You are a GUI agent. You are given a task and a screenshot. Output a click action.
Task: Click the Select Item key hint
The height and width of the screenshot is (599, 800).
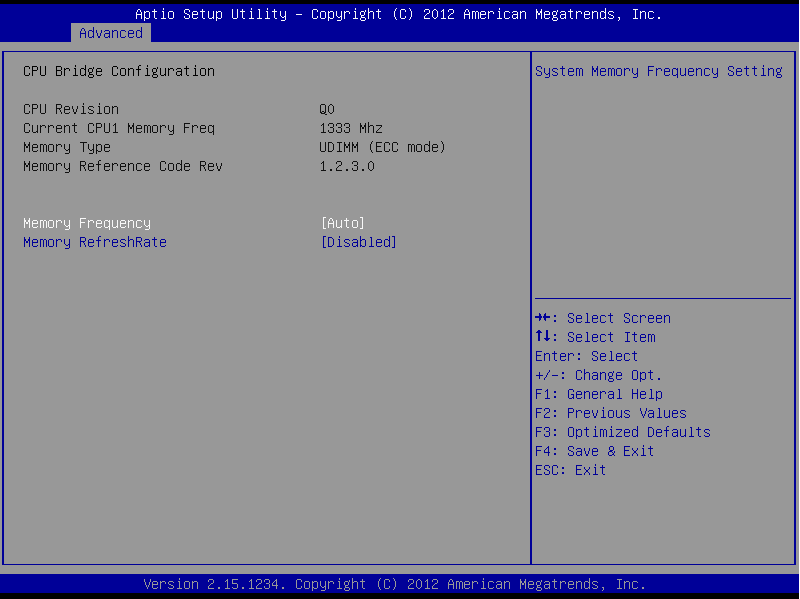tap(595, 337)
